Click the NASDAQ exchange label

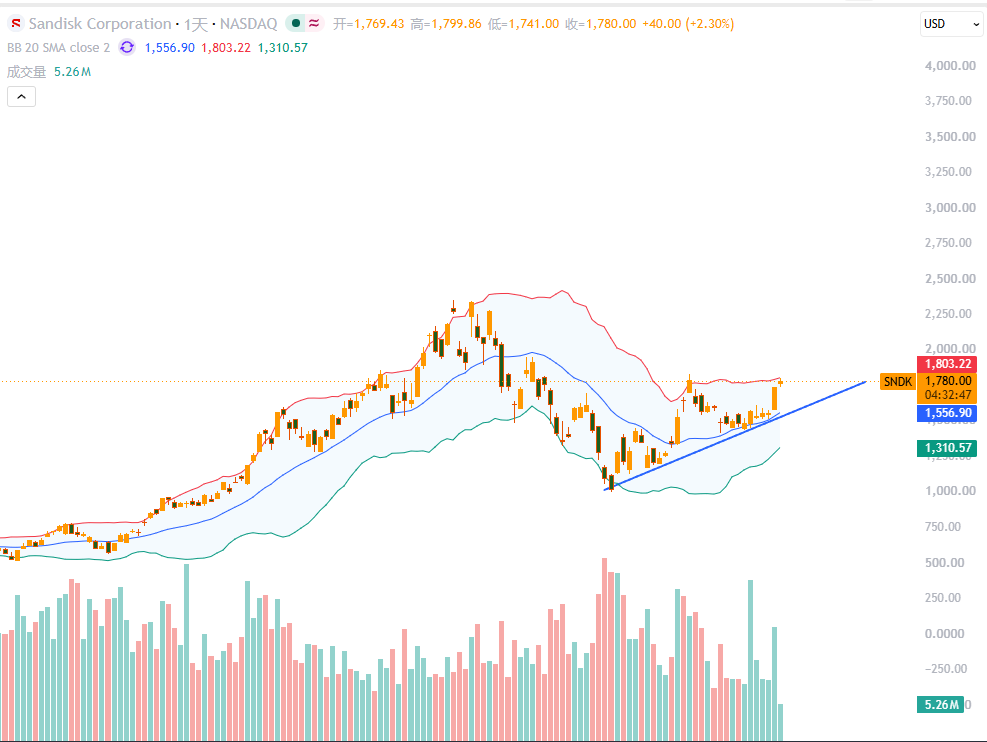249,24
